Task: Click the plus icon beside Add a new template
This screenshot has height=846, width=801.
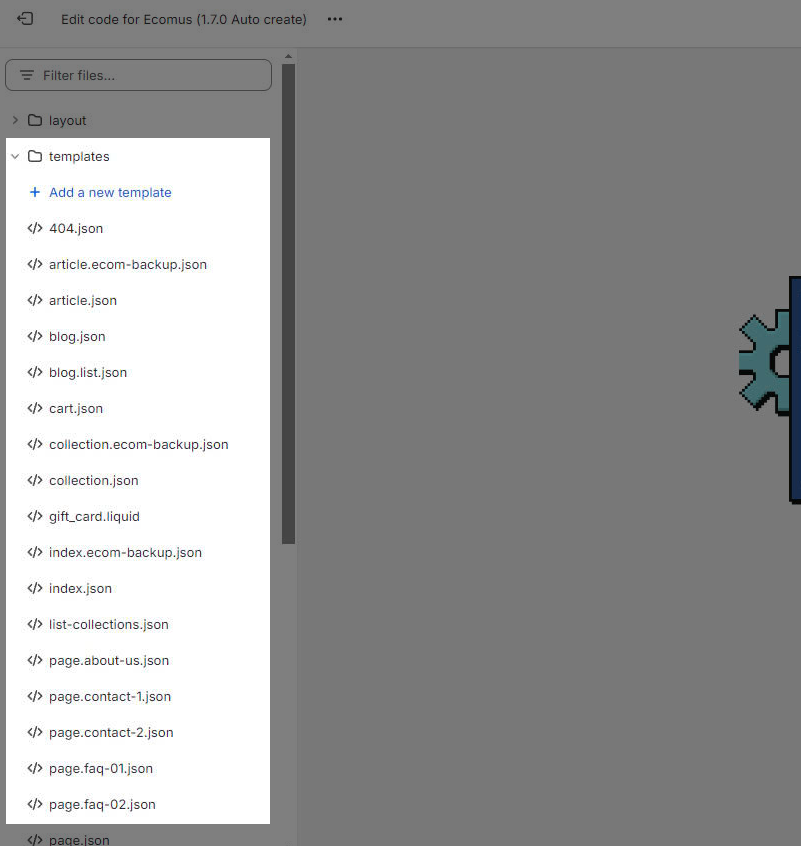Action: point(35,192)
